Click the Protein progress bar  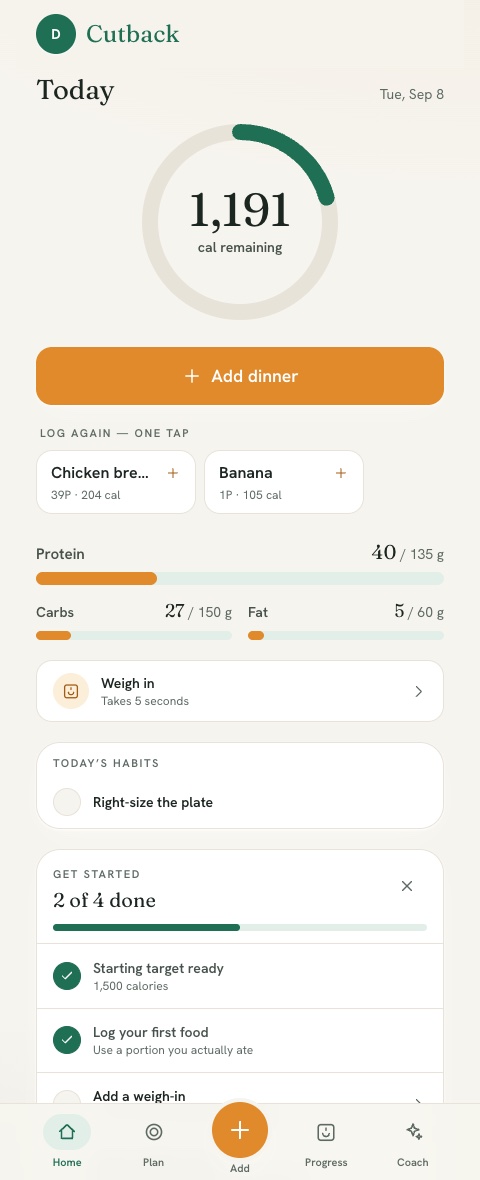point(240,579)
